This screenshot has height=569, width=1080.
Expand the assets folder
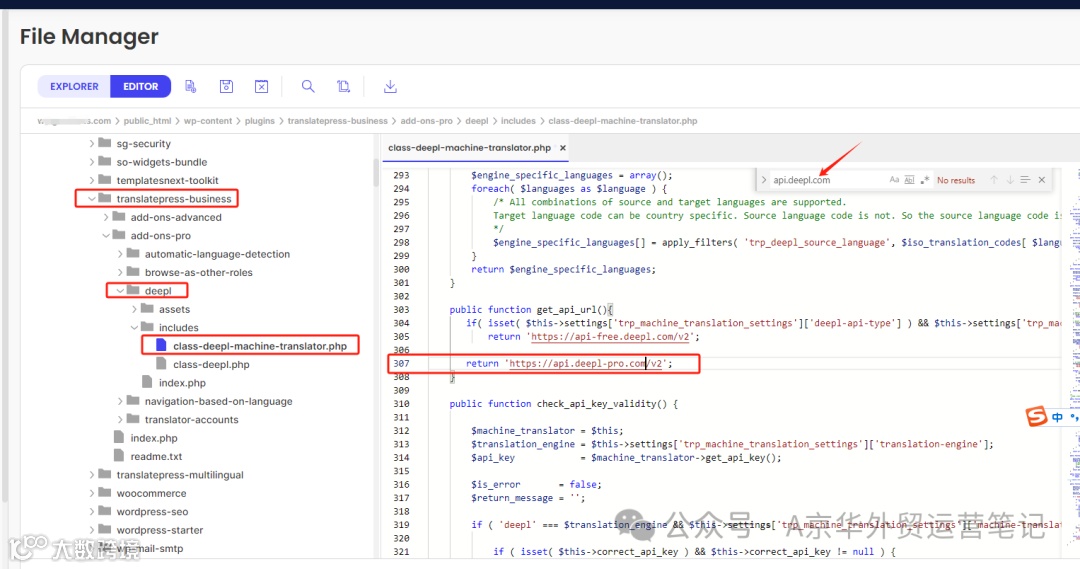(134, 309)
